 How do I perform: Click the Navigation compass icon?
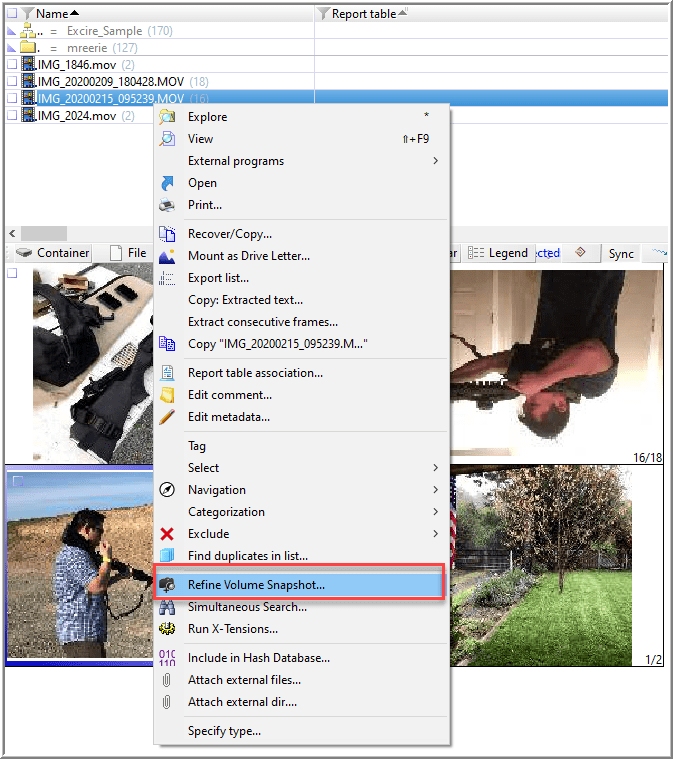167,490
